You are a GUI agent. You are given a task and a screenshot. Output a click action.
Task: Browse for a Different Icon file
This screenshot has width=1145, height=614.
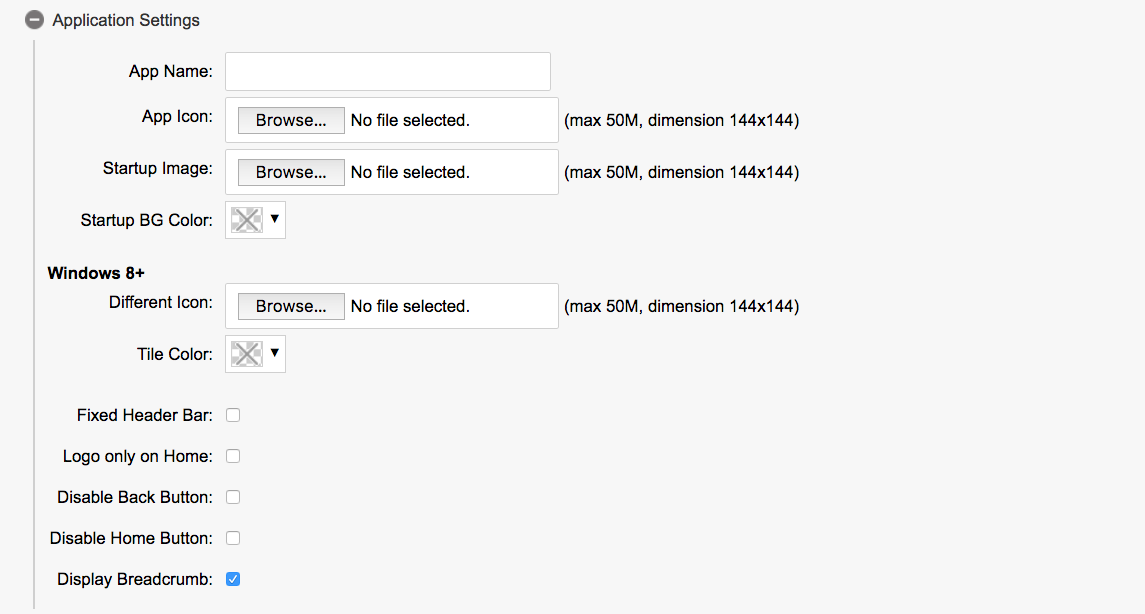pyautogui.click(x=291, y=307)
